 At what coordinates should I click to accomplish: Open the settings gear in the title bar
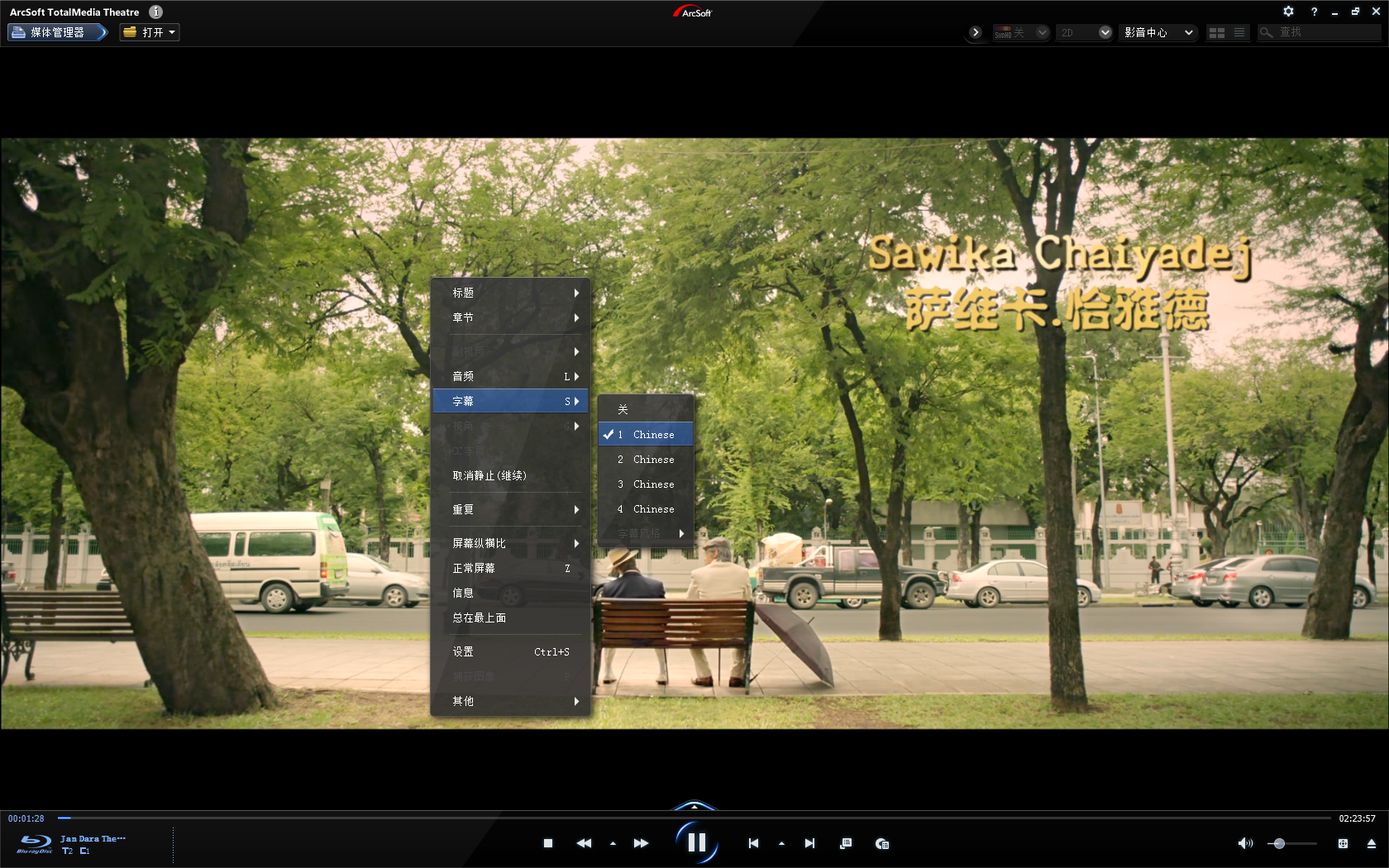(1288, 12)
